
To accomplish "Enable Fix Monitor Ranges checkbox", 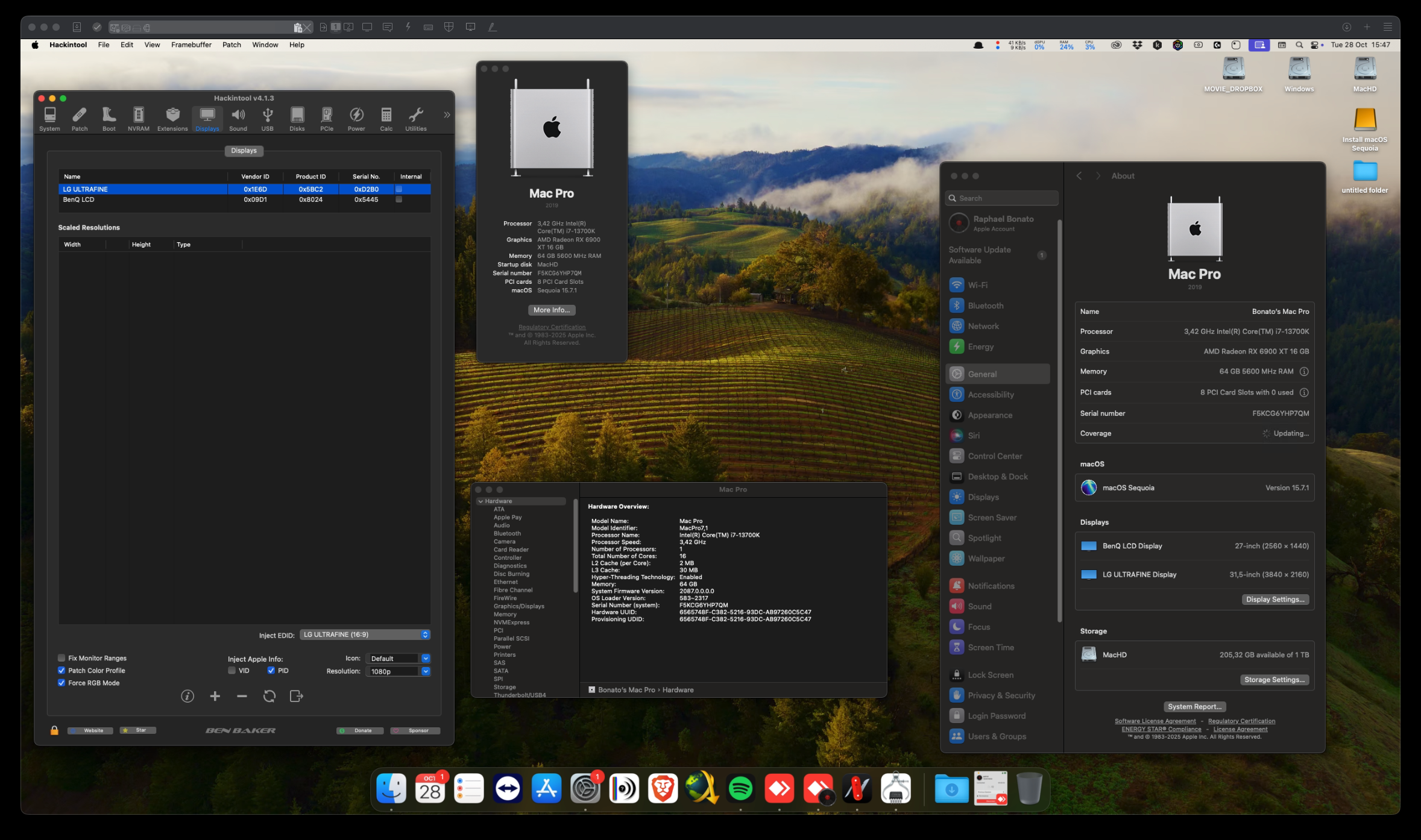I will (61, 658).
